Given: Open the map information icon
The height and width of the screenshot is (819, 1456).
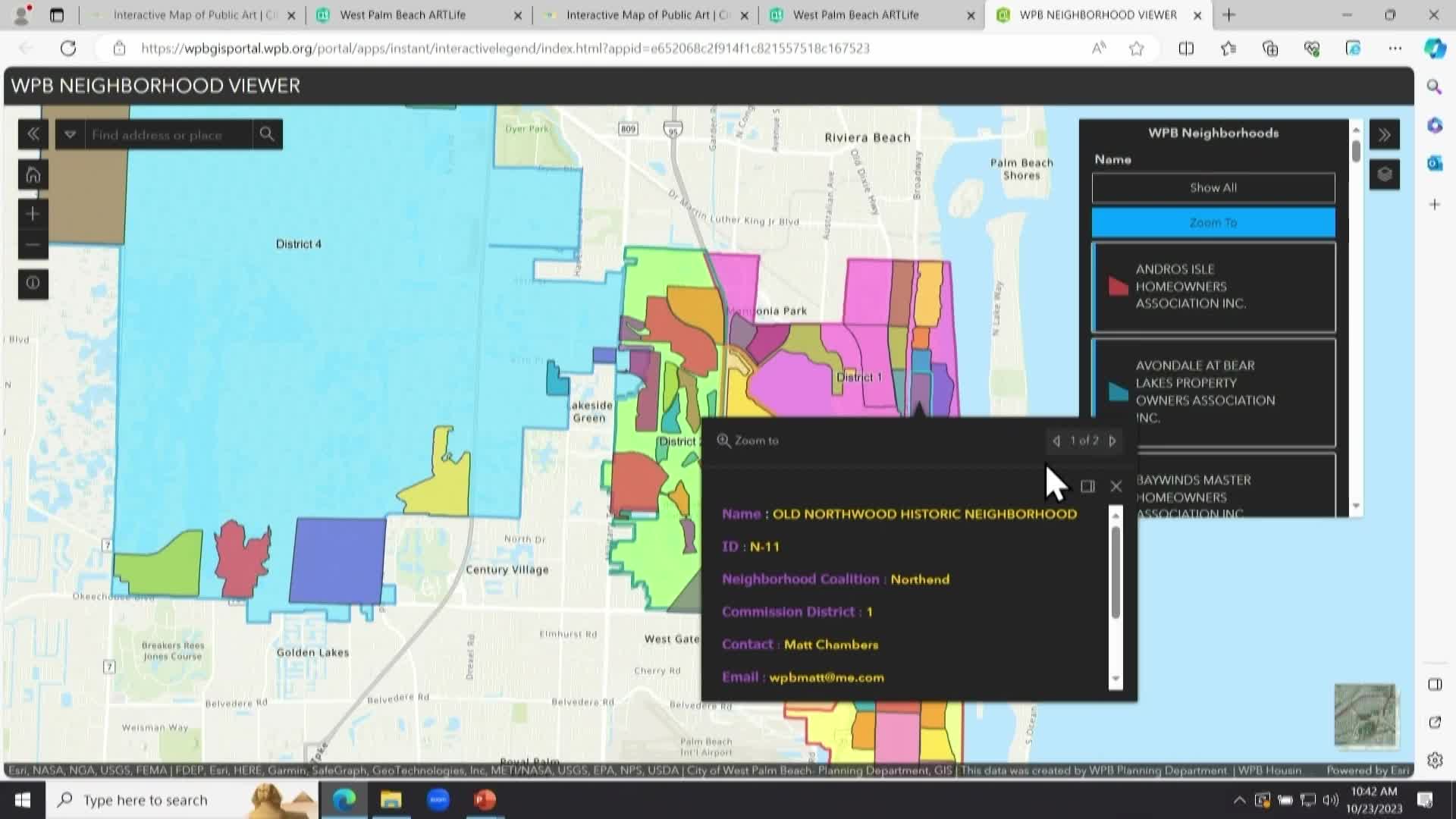Looking at the screenshot, I should pos(33,284).
